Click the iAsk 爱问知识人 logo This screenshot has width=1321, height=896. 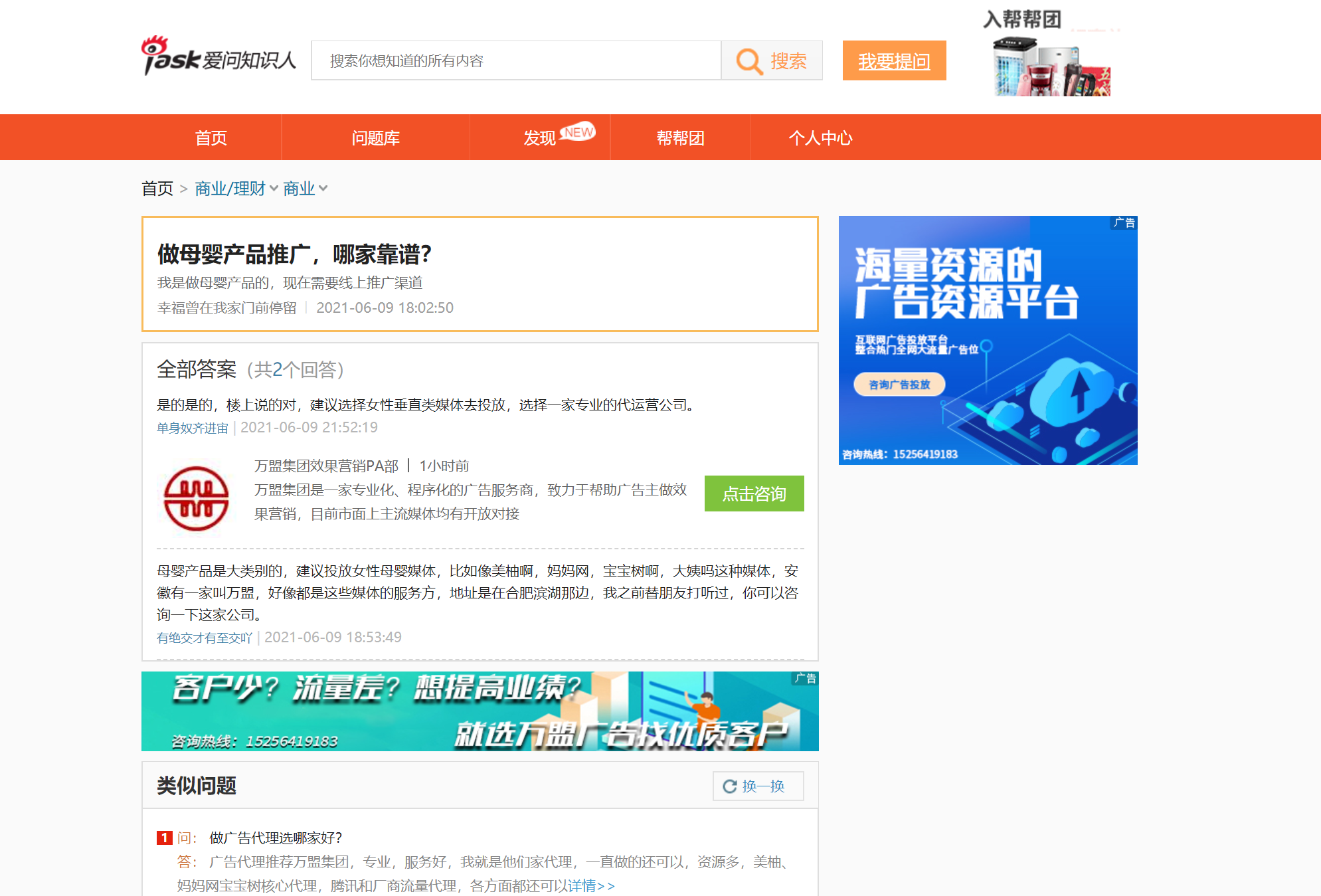pyautogui.click(x=219, y=56)
